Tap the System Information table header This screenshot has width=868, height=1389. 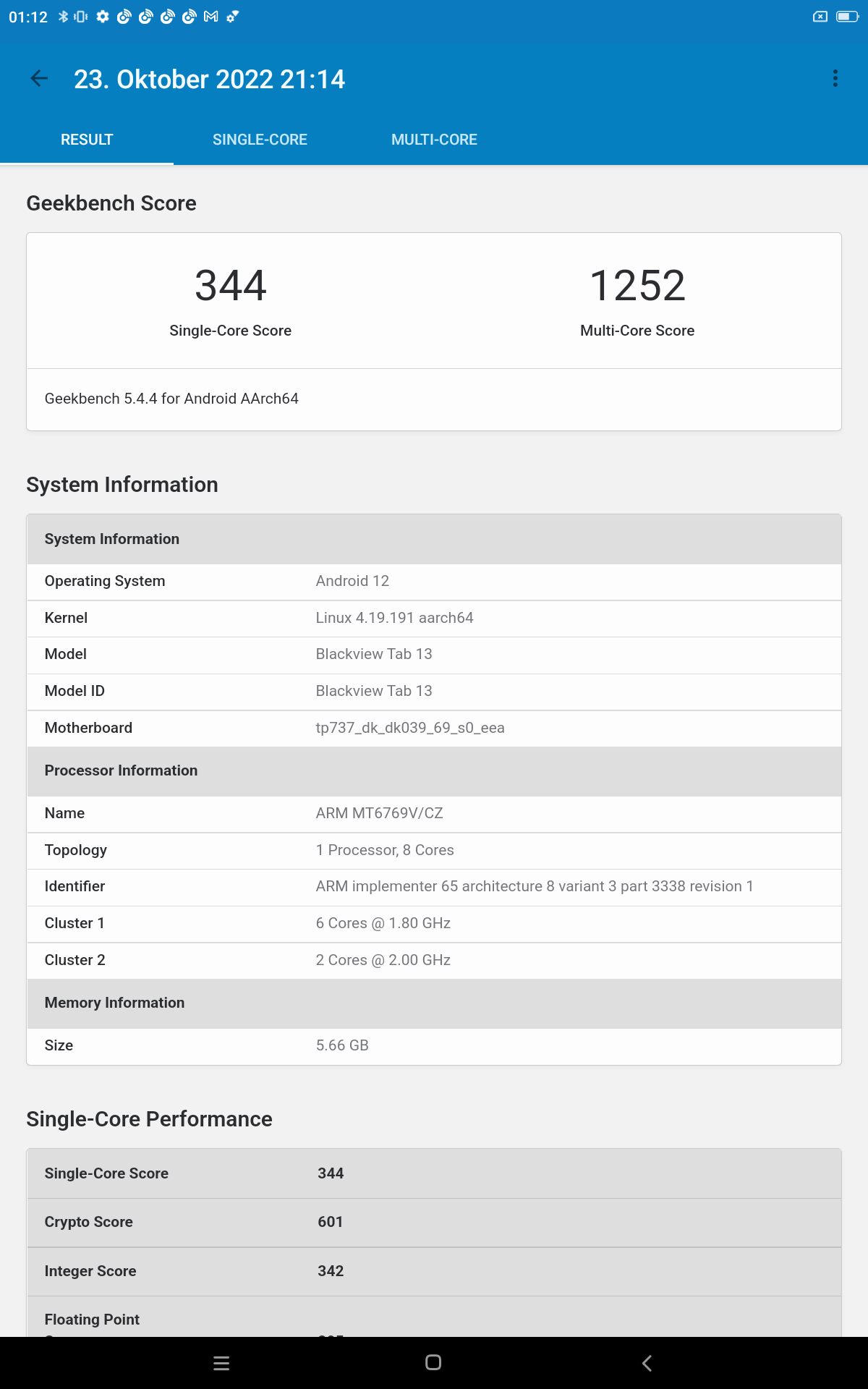click(x=434, y=539)
